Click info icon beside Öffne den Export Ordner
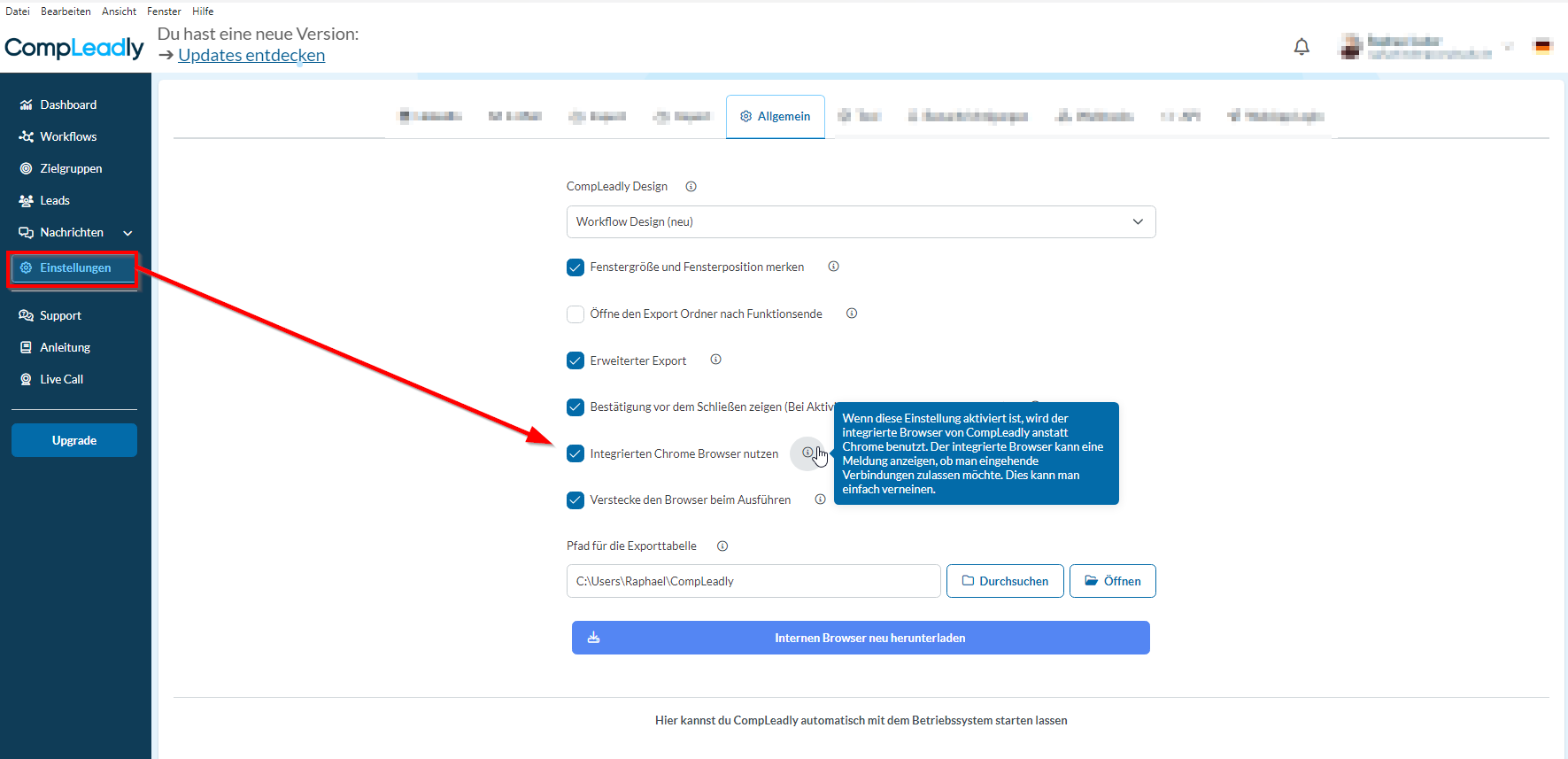Image resolution: width=1568 pixels, height=759 pixels. tap(851, 314)
